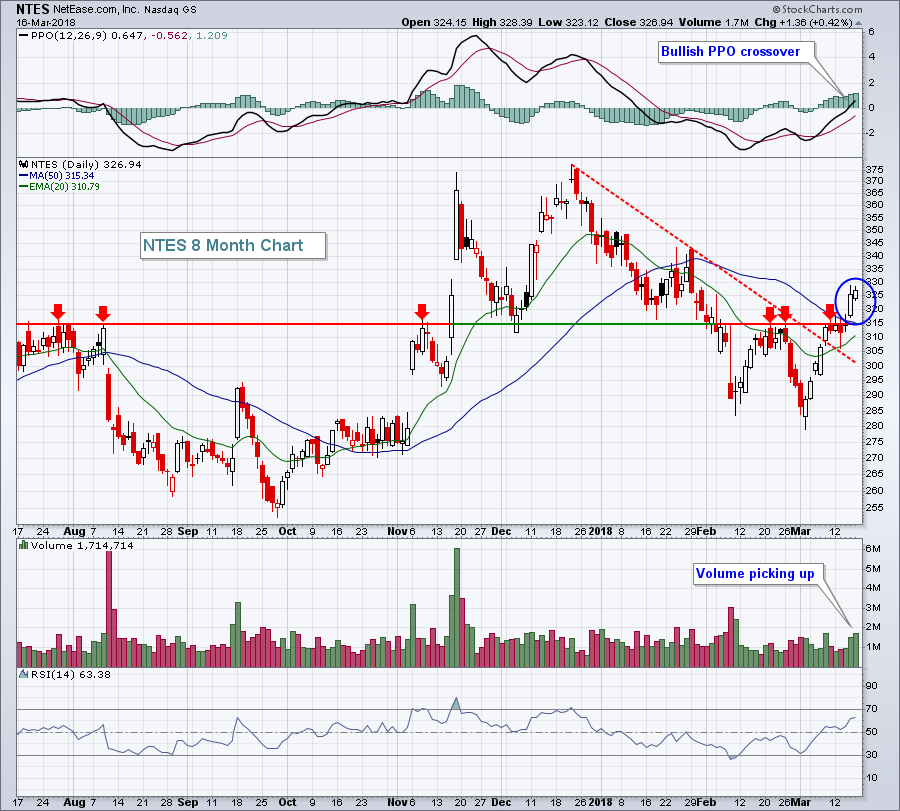Click the 10 label on RSI axis
Image resolution: width=900 pixels, height=811 pixels.
871,778
